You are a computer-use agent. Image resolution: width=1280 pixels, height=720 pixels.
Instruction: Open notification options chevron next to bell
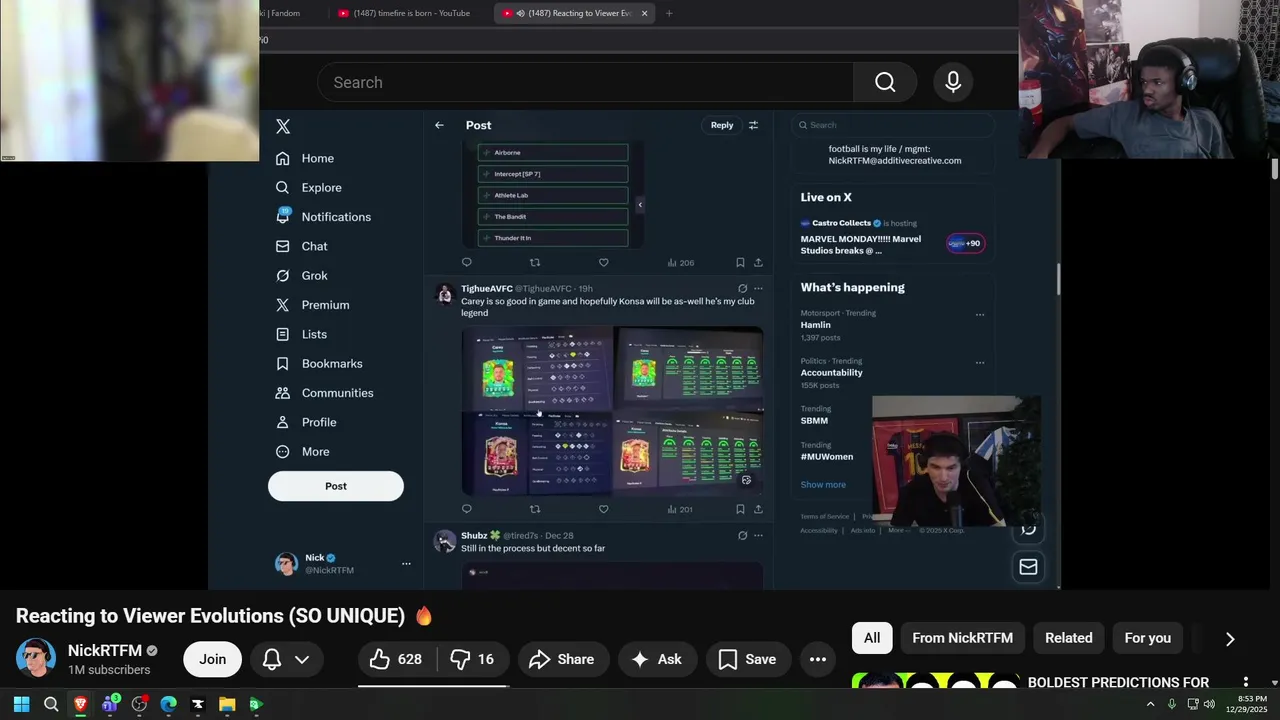(x=302, y=659)
